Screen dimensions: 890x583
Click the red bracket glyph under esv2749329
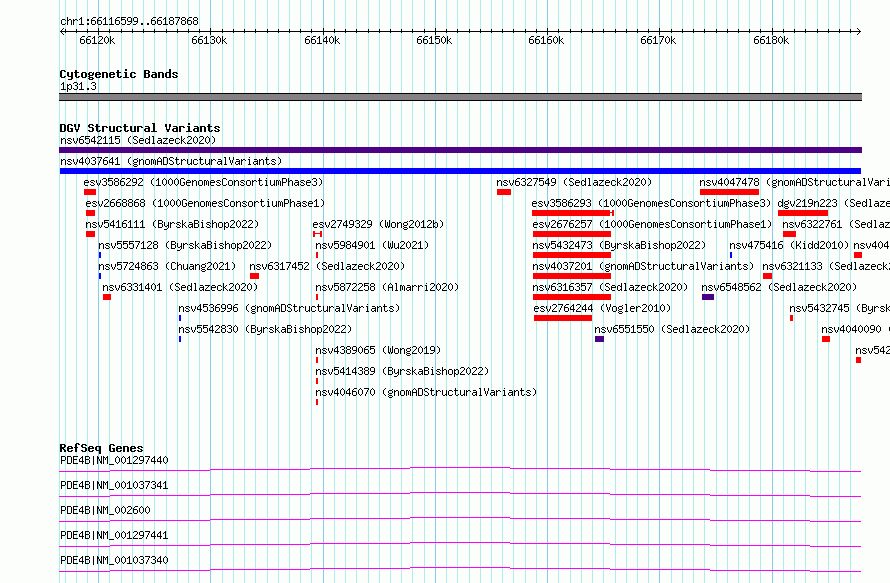[x=317, y=234]
